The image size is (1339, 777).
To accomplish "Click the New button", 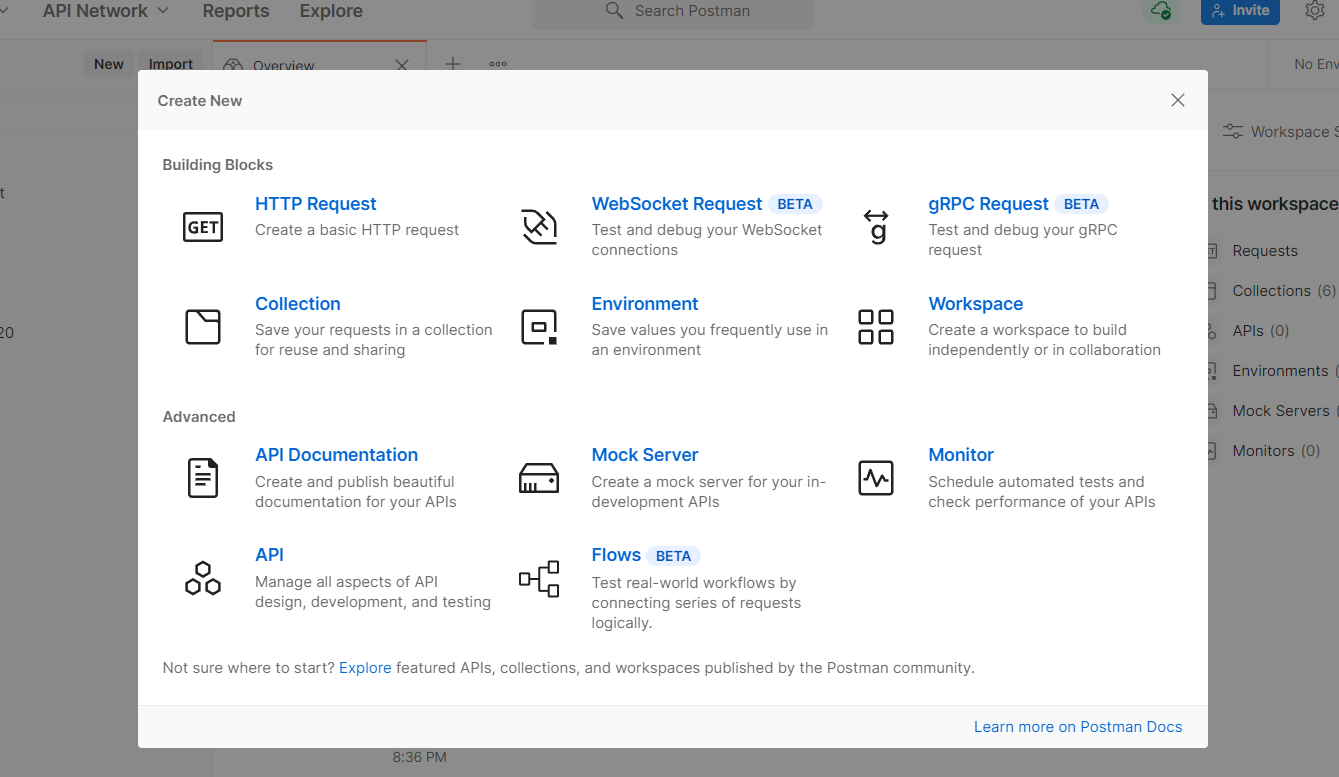I will click(x=109, y=64).
